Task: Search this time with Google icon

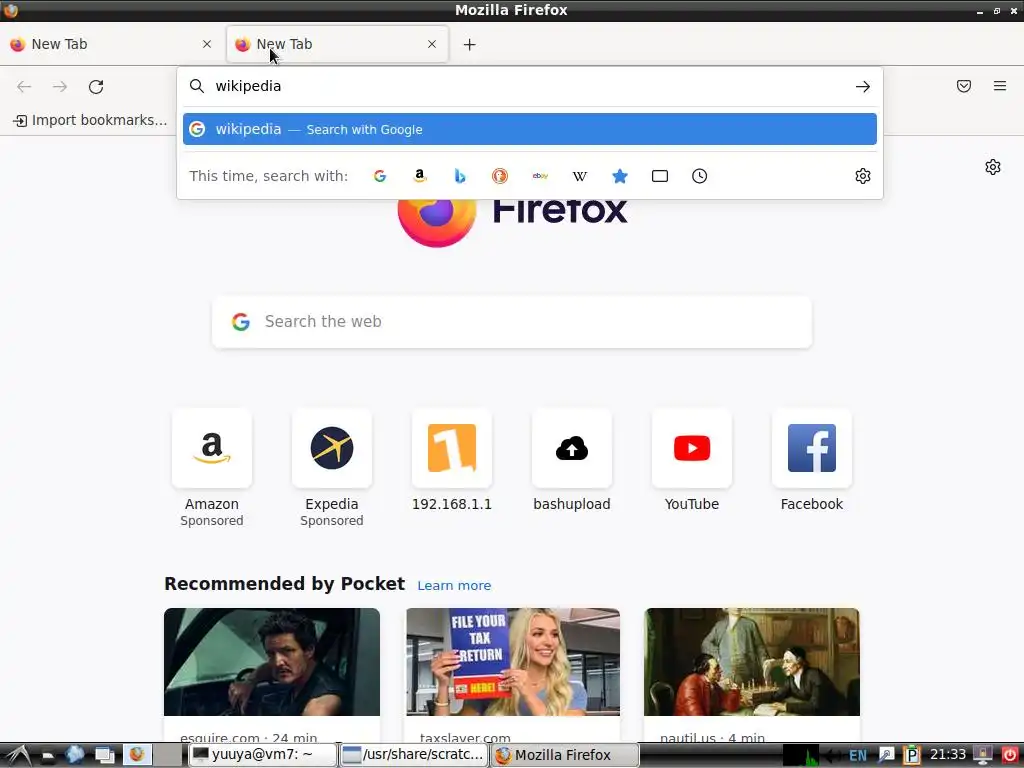Action: [x=379, y=176]
